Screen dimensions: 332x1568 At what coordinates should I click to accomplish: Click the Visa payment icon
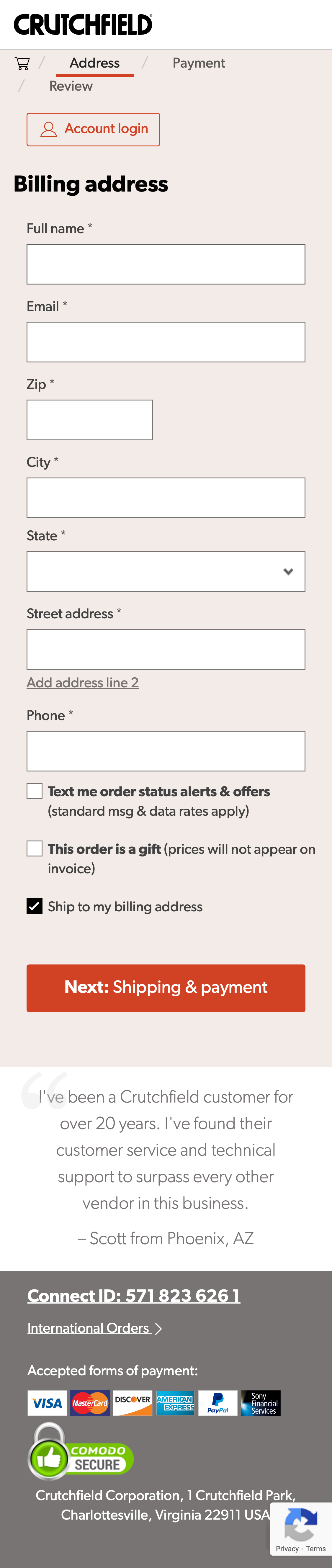[x=47, y=1403]
